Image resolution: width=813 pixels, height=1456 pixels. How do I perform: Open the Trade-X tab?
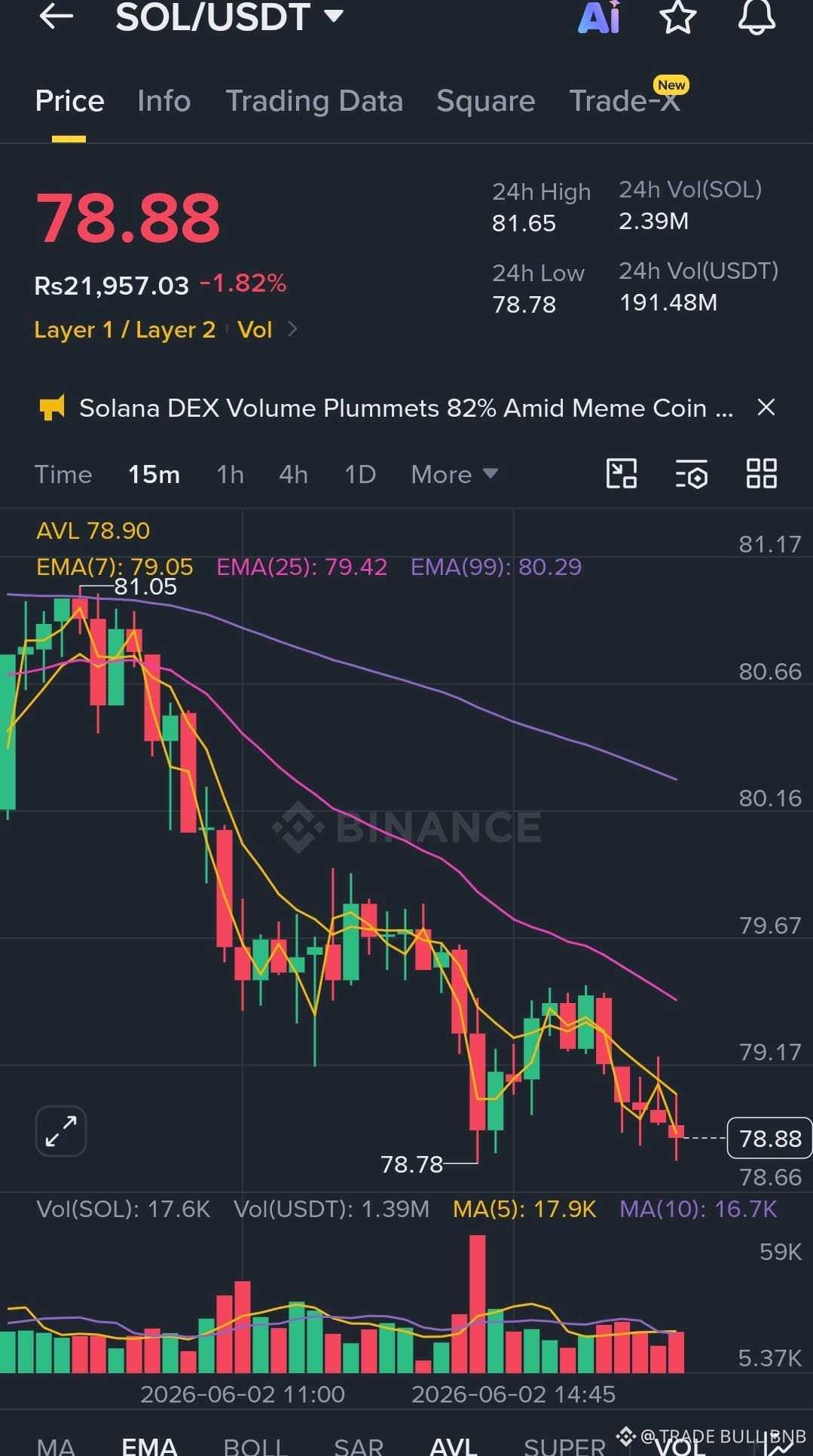[x=625, y=101]
